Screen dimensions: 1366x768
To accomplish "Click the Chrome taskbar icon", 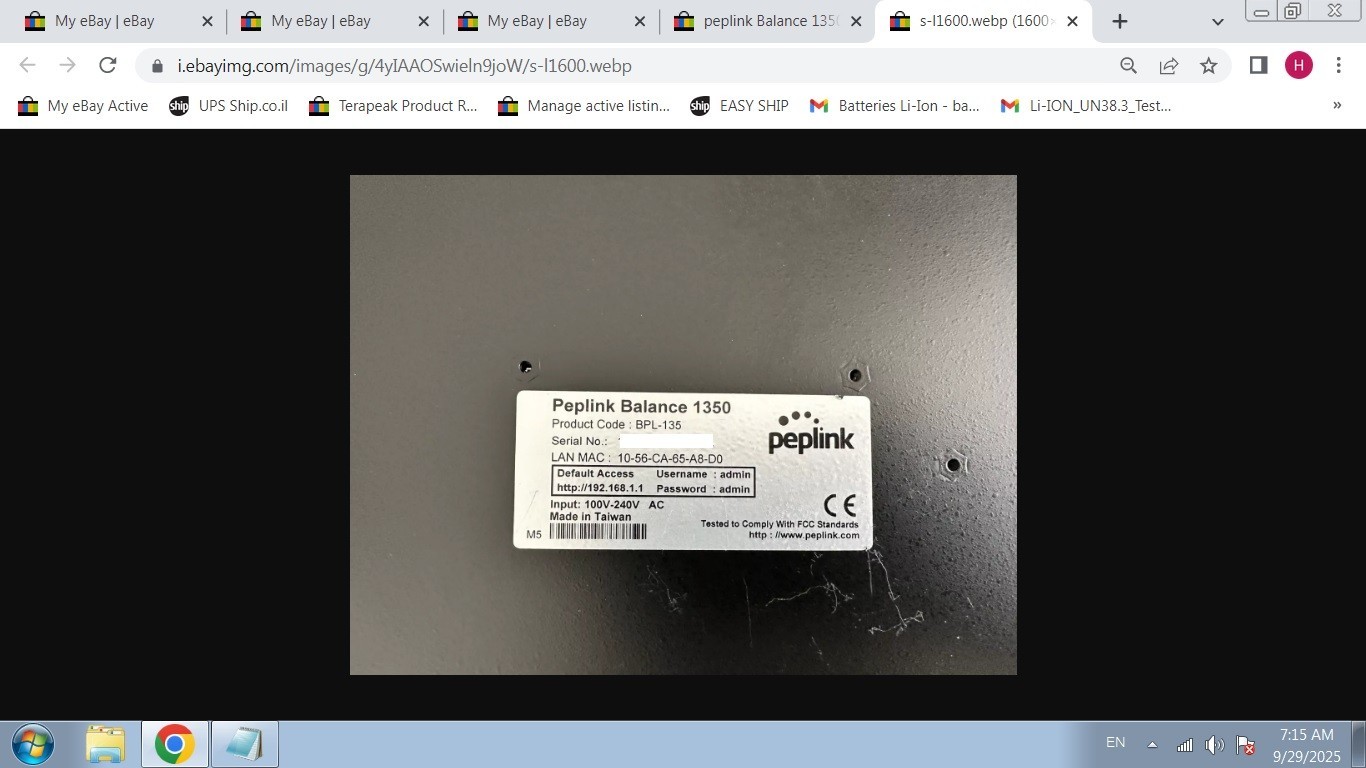I will (174, 744).
